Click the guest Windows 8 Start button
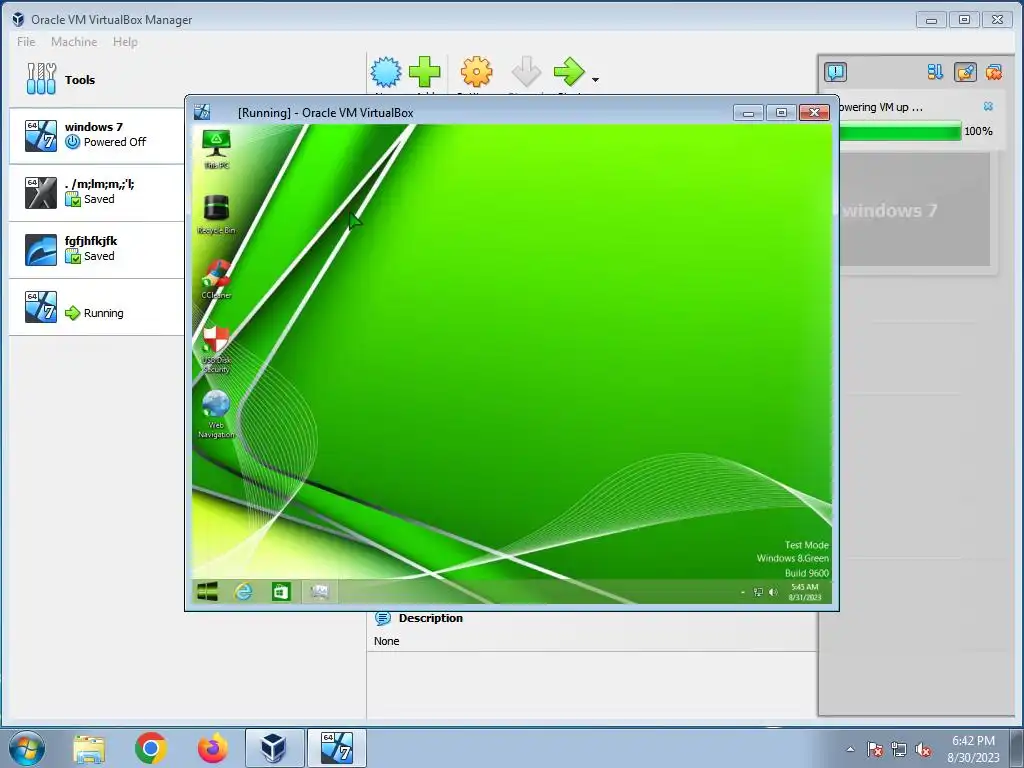1024x768 pixels. pos(208,592)
